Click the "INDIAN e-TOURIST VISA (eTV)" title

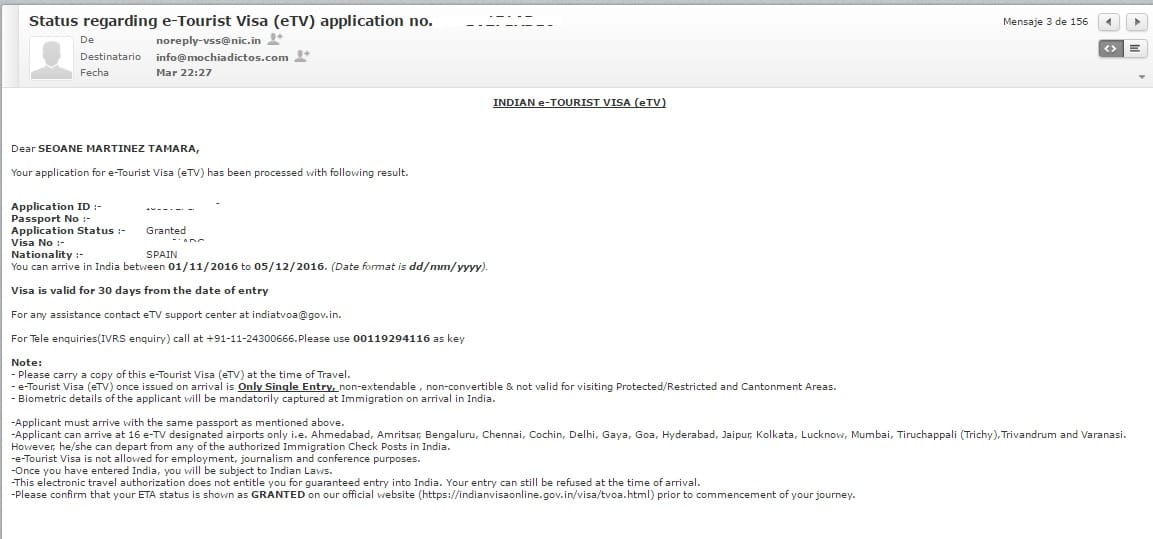tap(579, 103)
